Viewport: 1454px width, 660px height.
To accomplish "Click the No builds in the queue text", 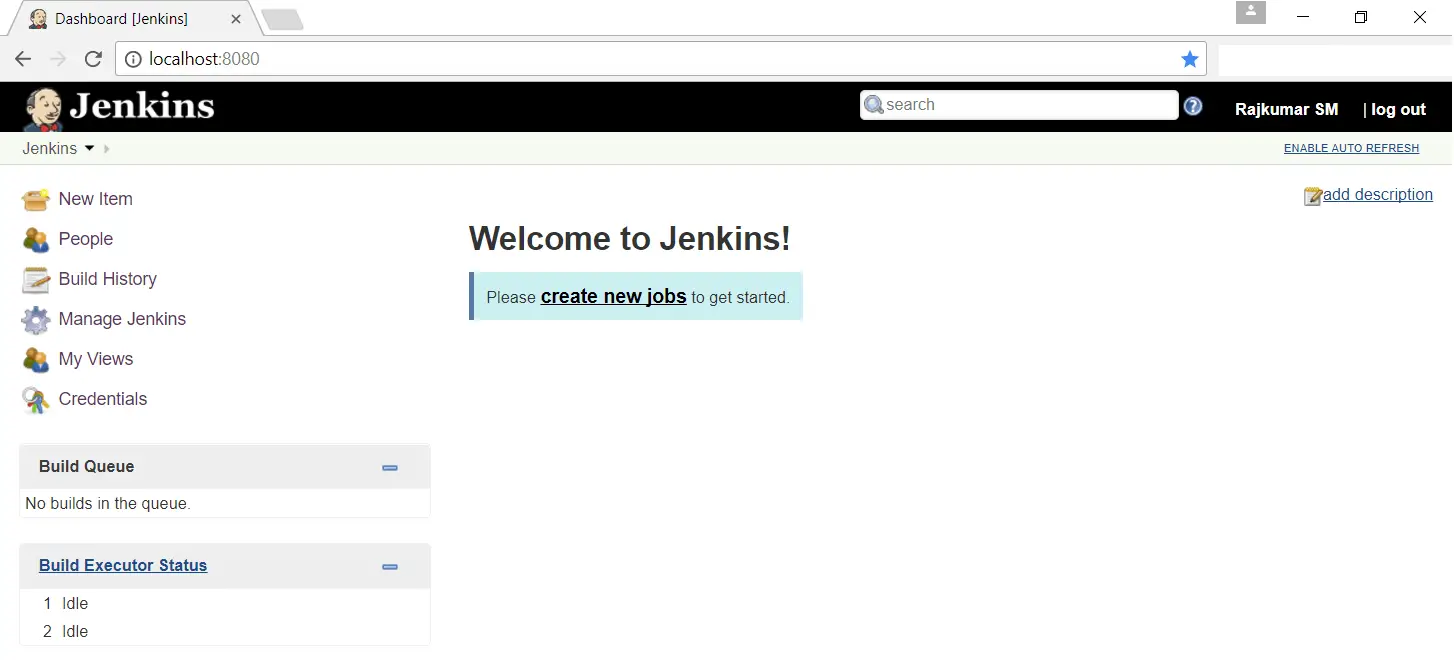I will (108, 503).
